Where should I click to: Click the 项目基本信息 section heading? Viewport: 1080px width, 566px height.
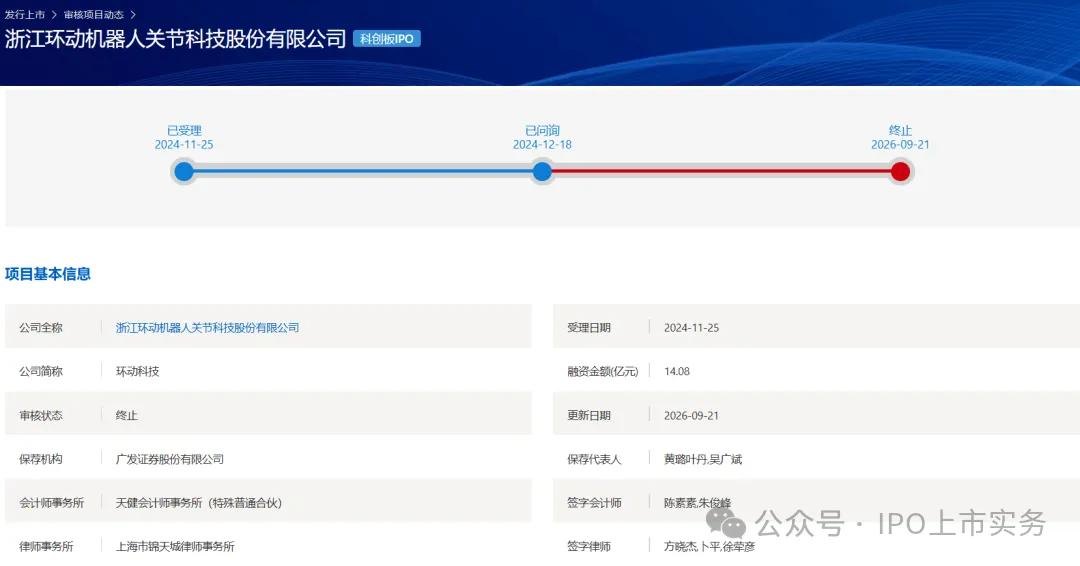48,273
